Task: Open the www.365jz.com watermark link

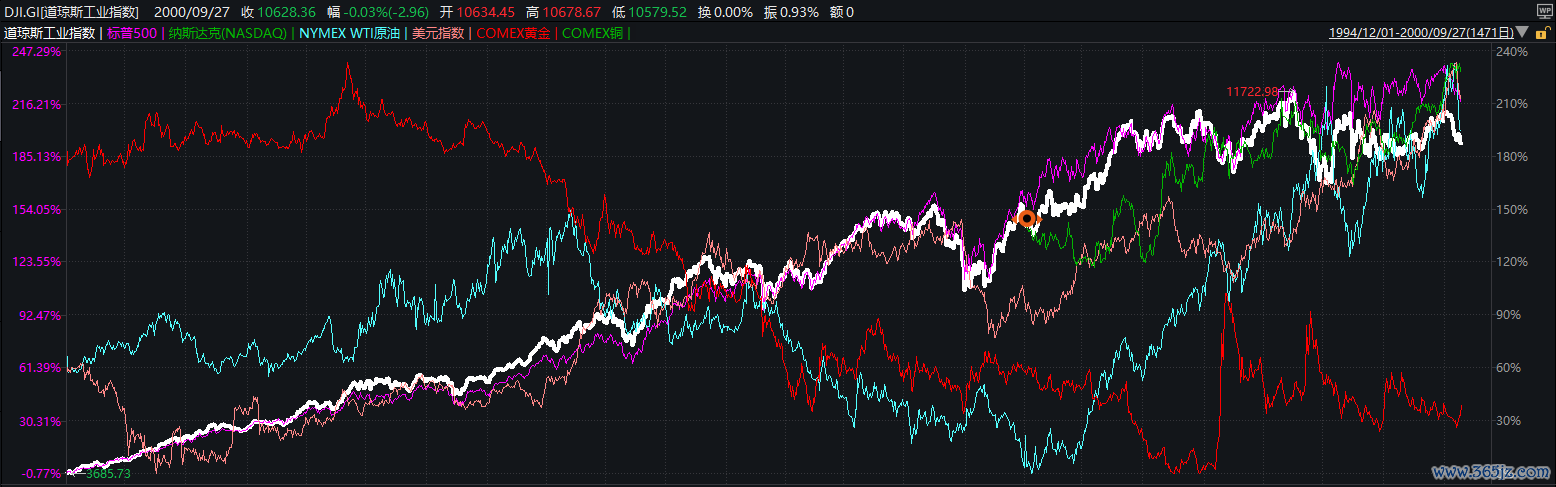Action: (1490, 471)
